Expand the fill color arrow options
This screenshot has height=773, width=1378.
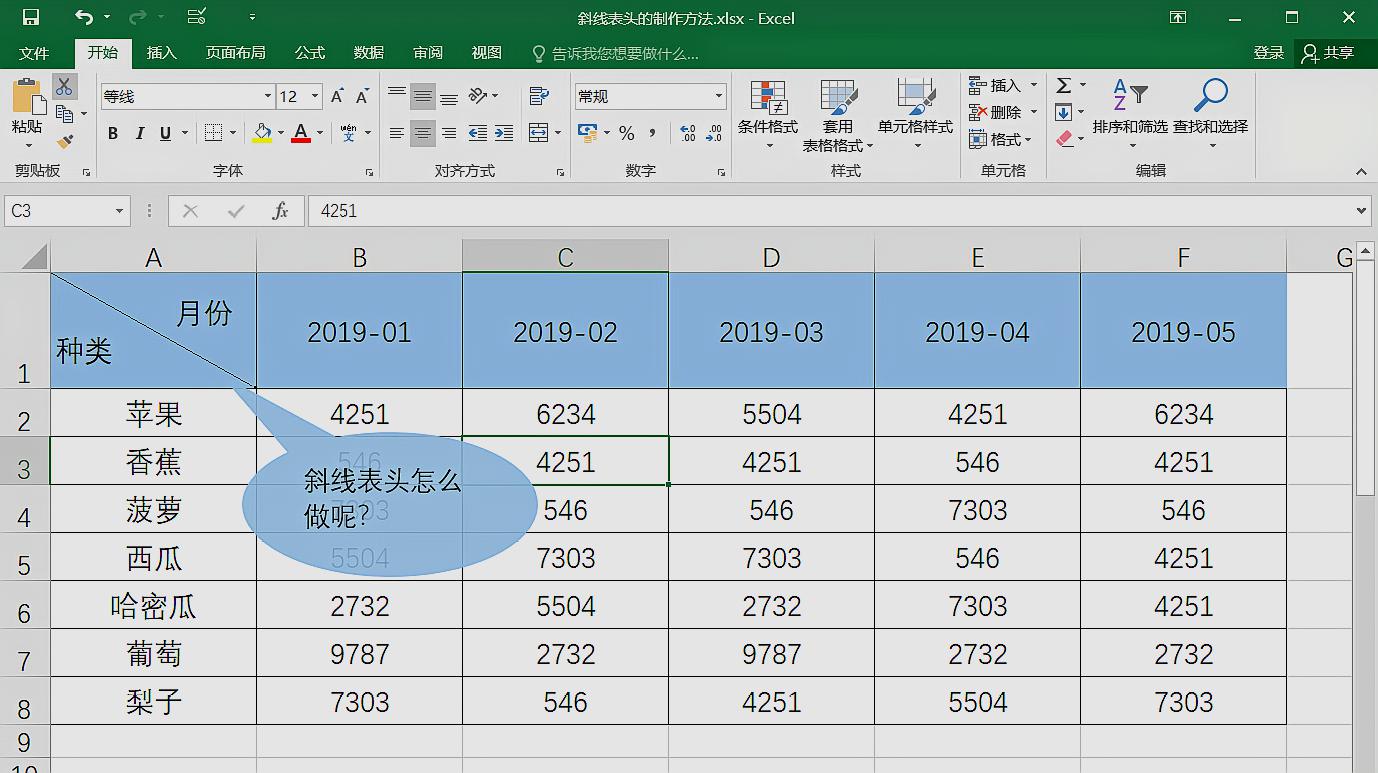click(x=281, y=133)
